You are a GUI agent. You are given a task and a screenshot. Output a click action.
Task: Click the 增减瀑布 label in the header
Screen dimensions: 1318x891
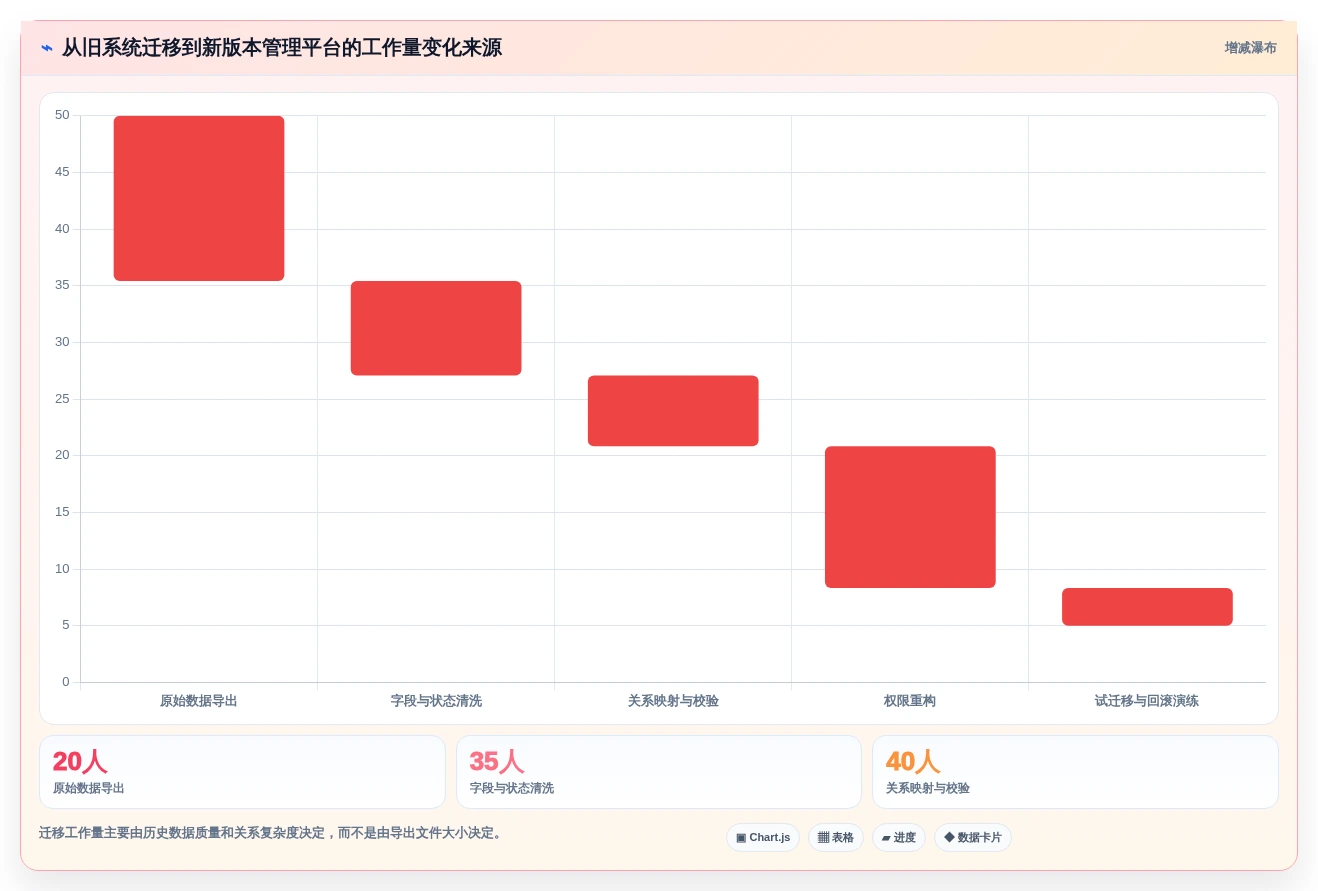[x=1250, y=48]
